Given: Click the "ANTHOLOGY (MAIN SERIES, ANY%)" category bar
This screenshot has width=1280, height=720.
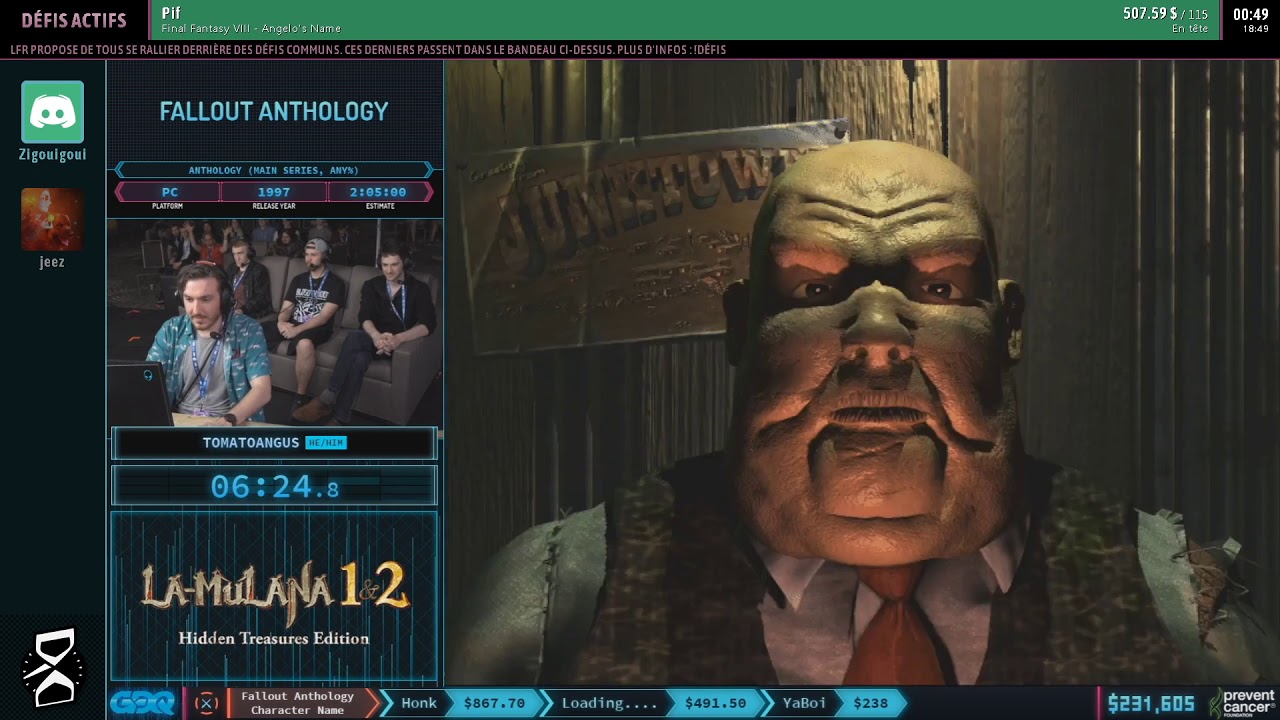Looking at the screenshot, I should tap(274, 170).
